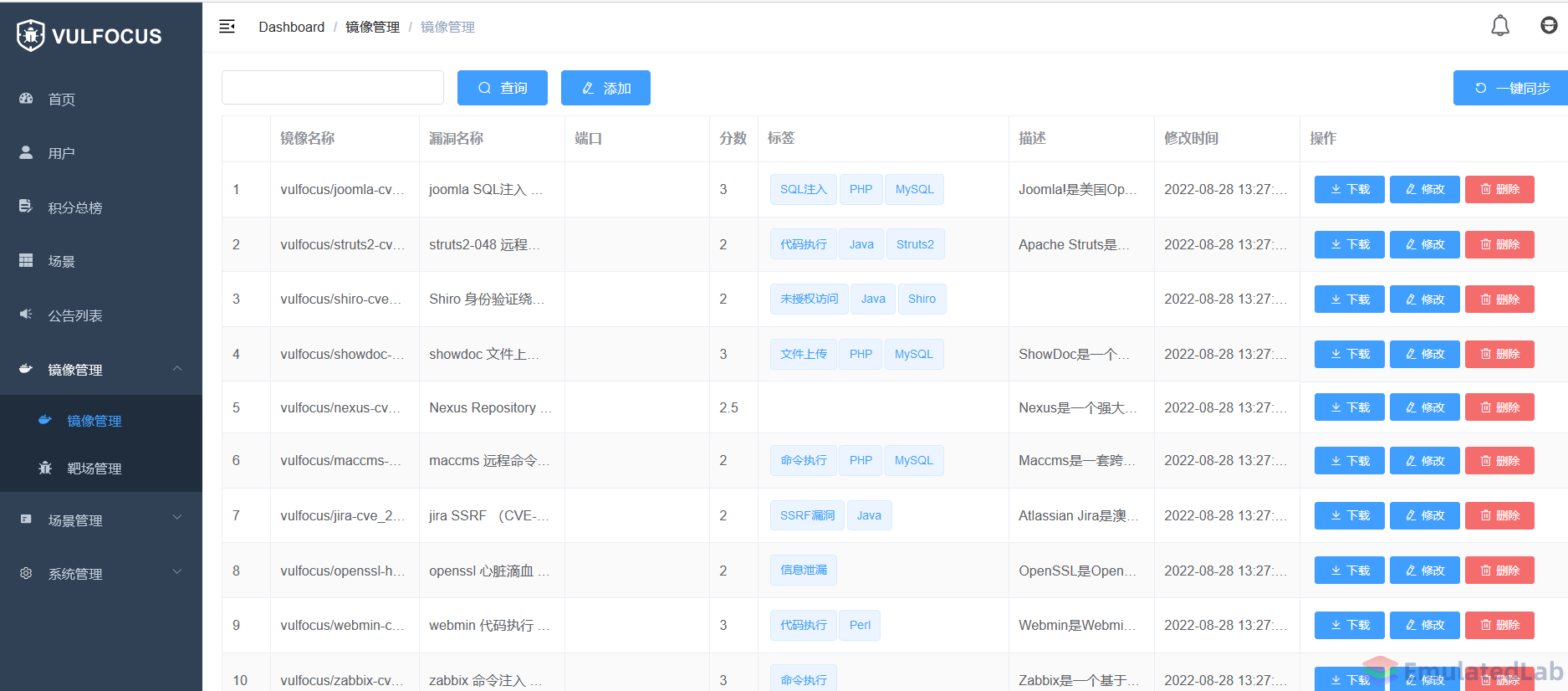Click the docker icon beside 镜像管理 submenu
1568x691 pixels.
point(45,420)
